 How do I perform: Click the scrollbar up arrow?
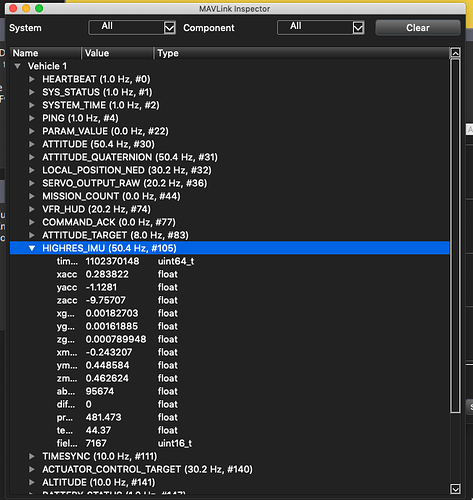(455, 53)
